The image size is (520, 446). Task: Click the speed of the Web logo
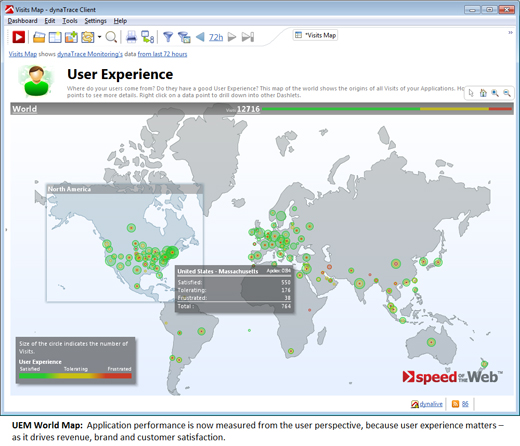click(x=453, y=377)
